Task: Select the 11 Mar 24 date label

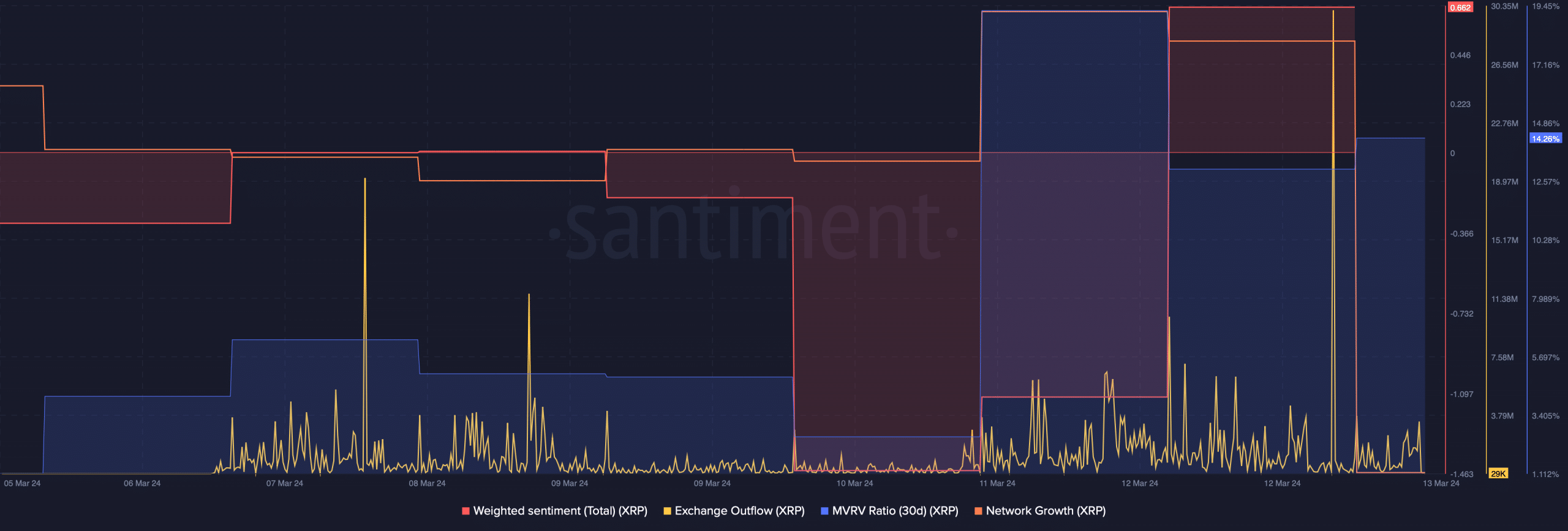Action: pyautogui.click(x=997, y=483)
